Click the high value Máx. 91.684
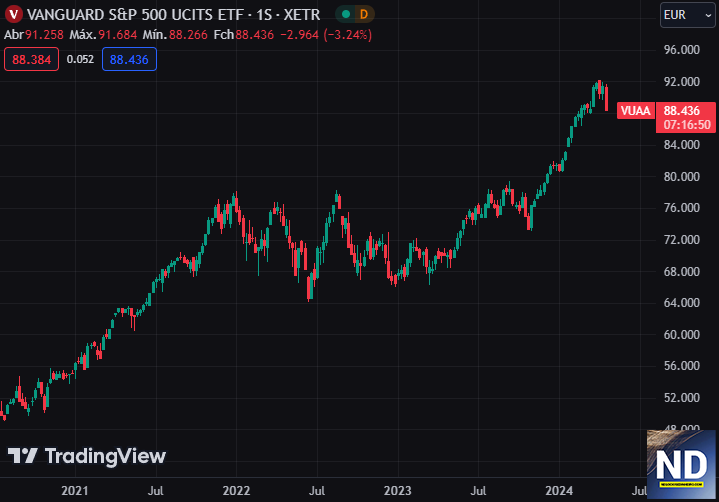The width and height of the screenshot is (719, 502). coord(103,35)
